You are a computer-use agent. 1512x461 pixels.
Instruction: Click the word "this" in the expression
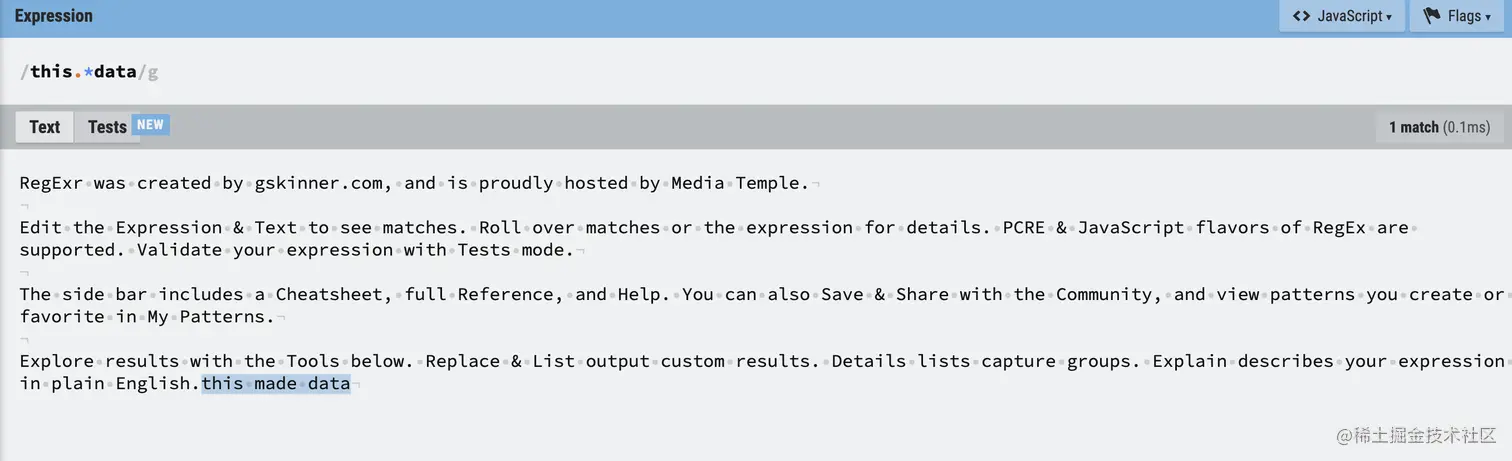coord(52,72)
